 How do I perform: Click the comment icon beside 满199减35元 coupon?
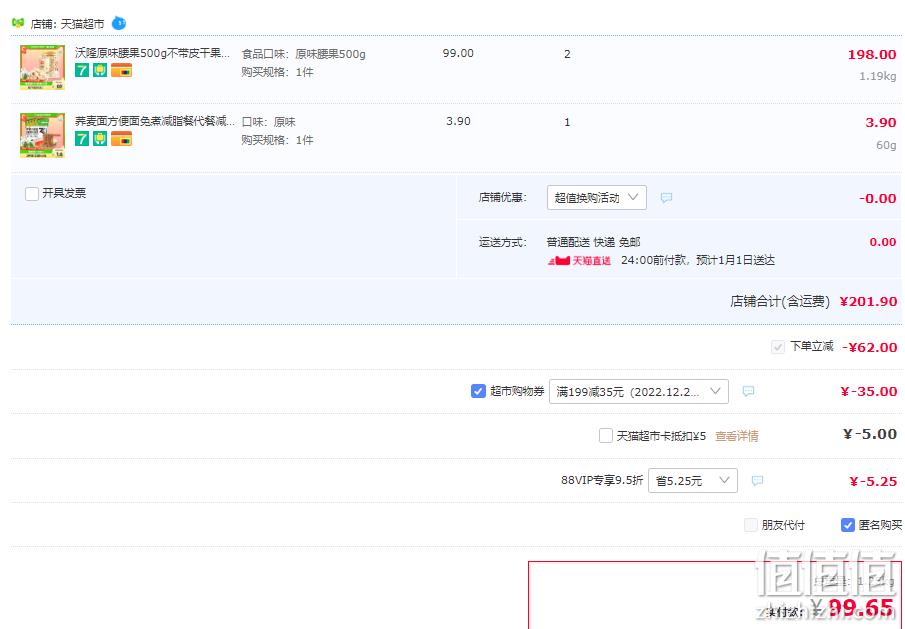748,391
